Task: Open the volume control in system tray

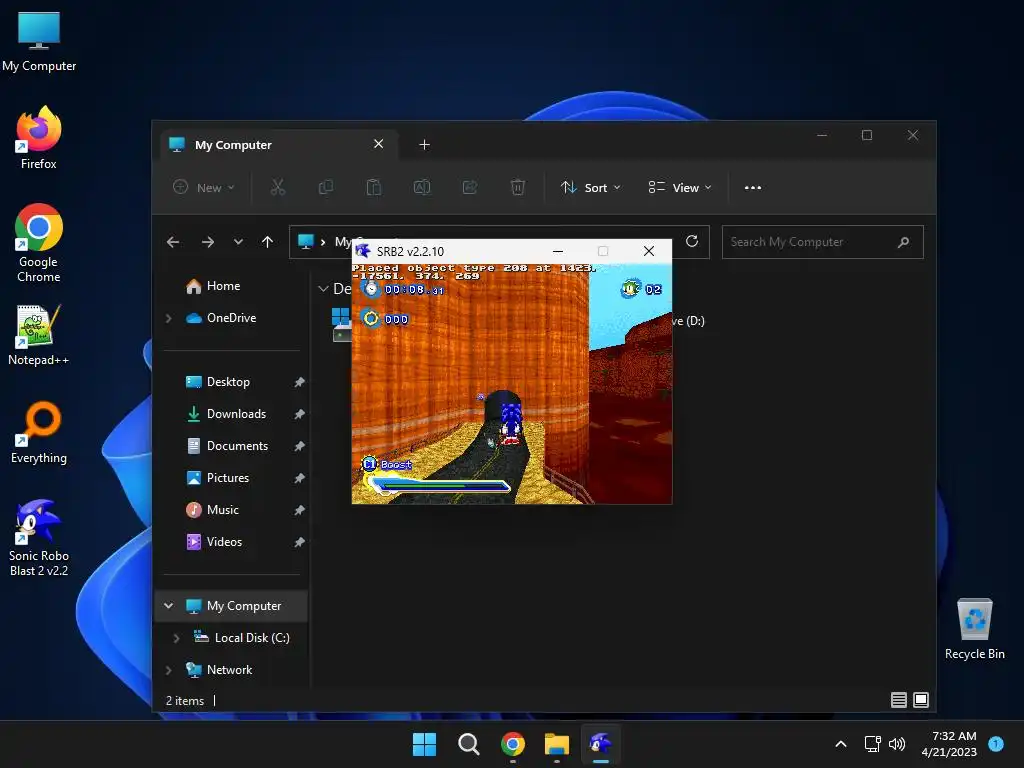Action: click(897, 744)
